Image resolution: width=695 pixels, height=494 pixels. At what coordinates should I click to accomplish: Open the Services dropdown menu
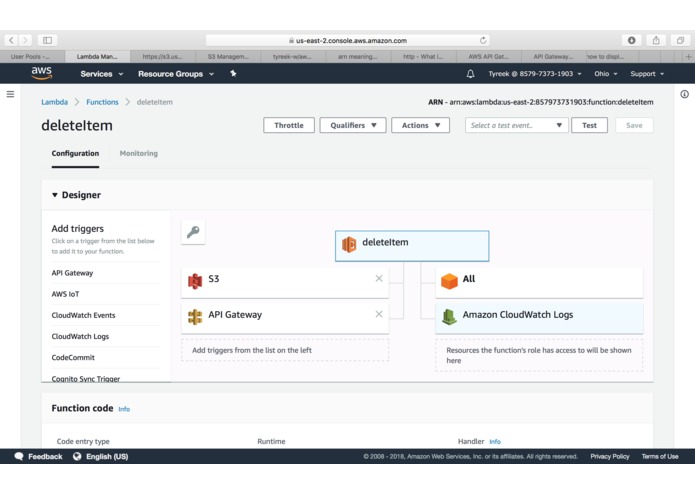(x=102, y=74)
